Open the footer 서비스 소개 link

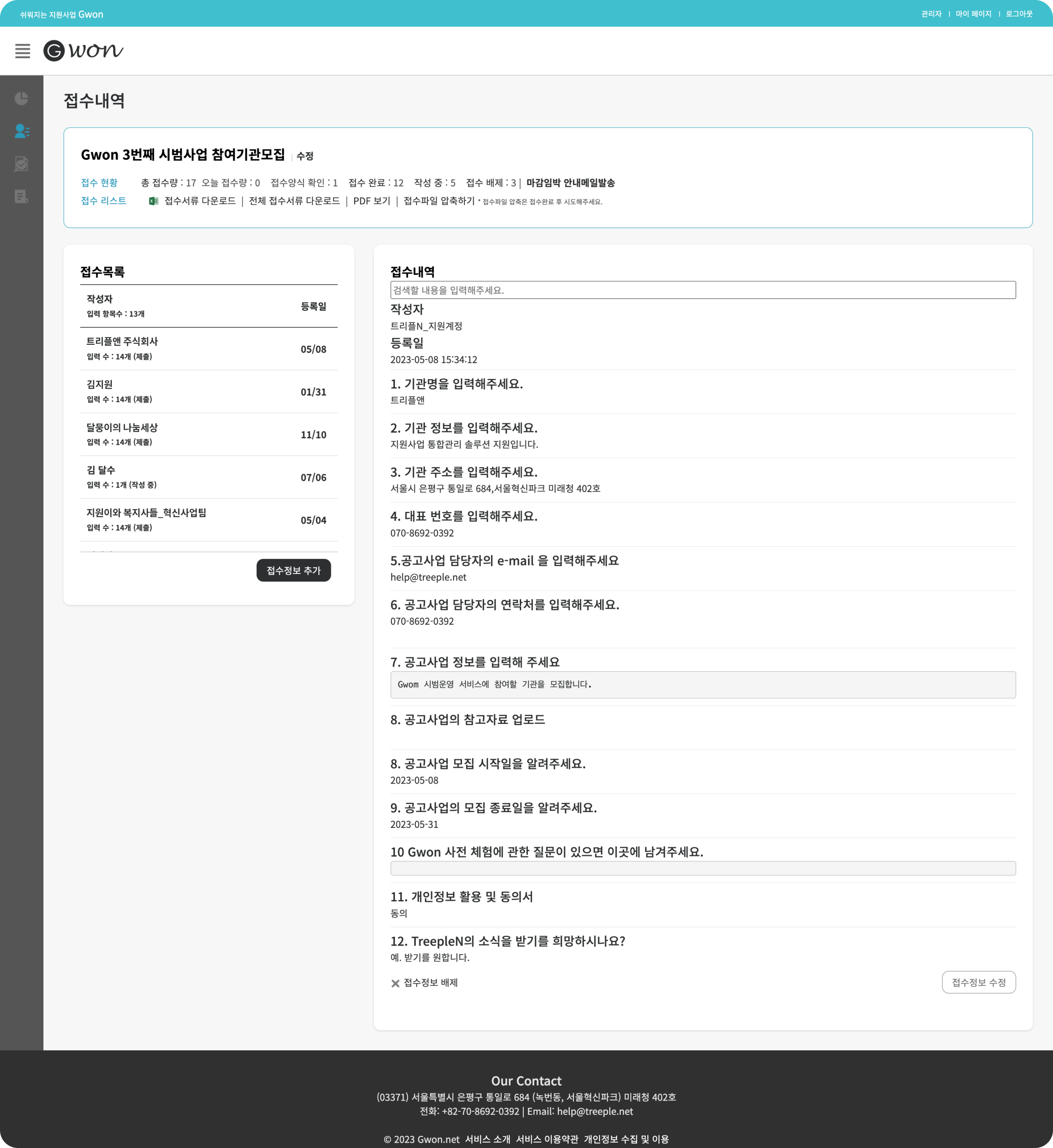[488, 1139]
